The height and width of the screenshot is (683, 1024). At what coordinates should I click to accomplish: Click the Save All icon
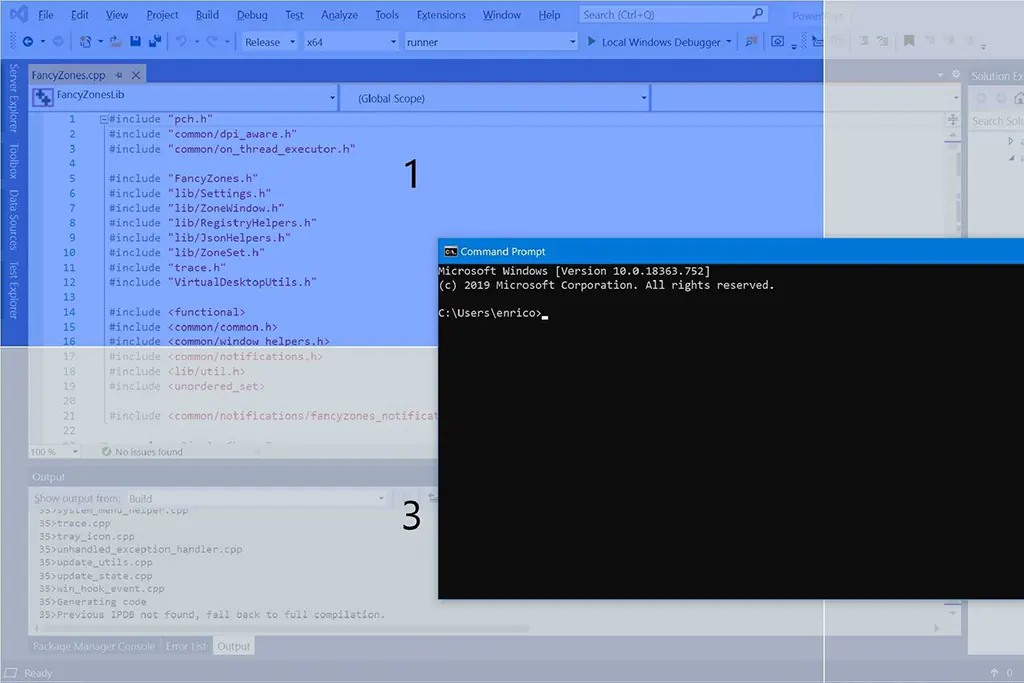tap(152, 41)
